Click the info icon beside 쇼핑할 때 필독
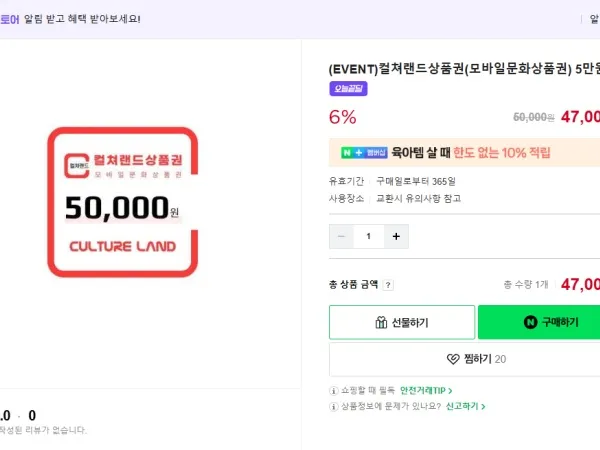The image size is (600, 450). click(334, 390)
